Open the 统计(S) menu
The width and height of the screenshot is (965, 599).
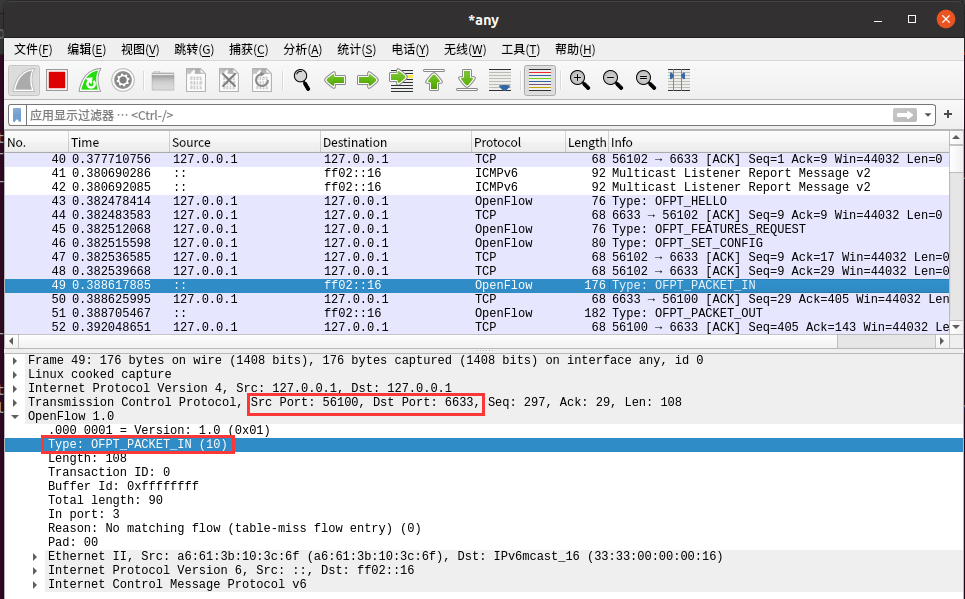[x=357, y=49]
